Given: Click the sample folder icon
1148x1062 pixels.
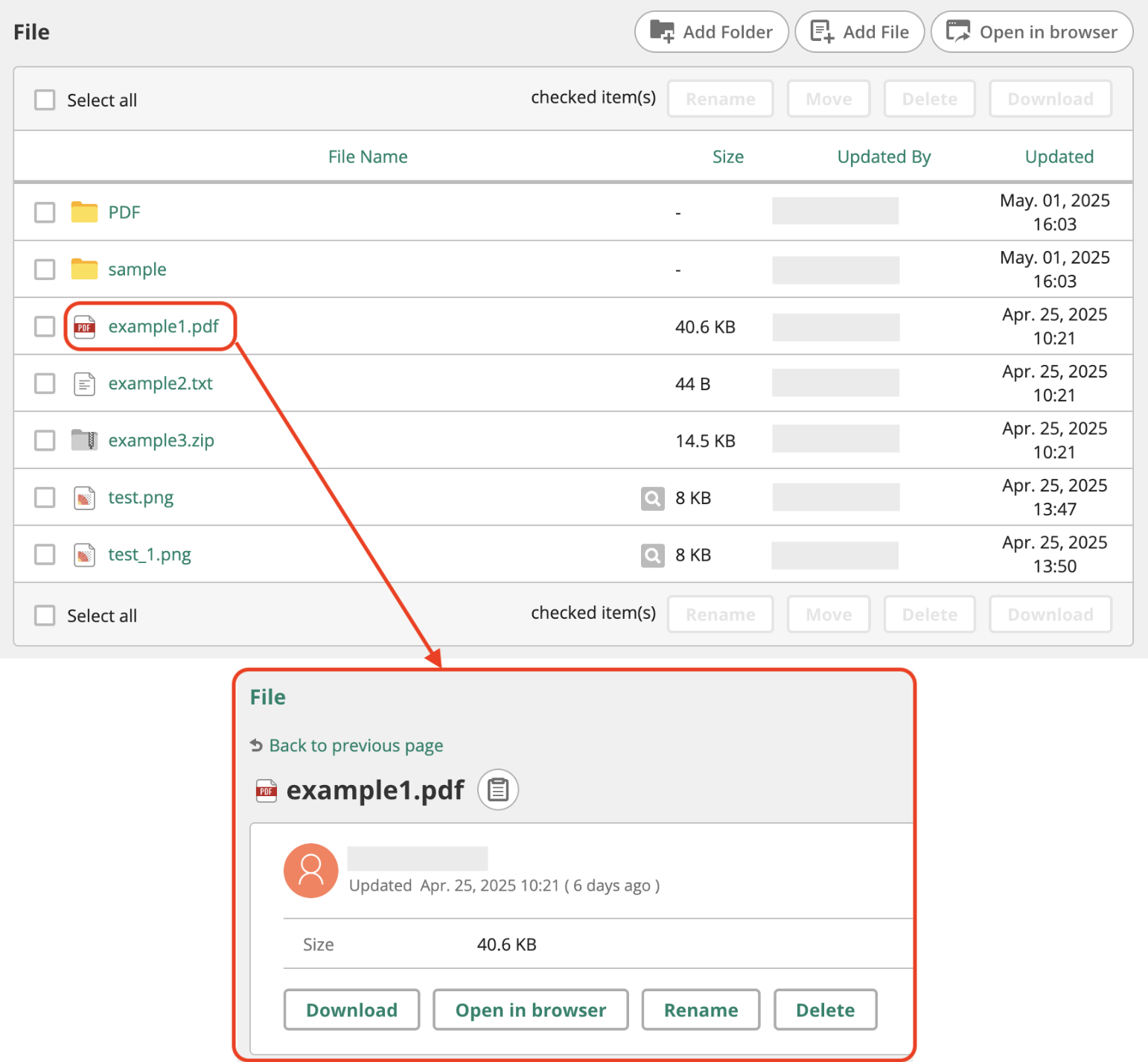Looking at the screenshot, I should (84, 269).
